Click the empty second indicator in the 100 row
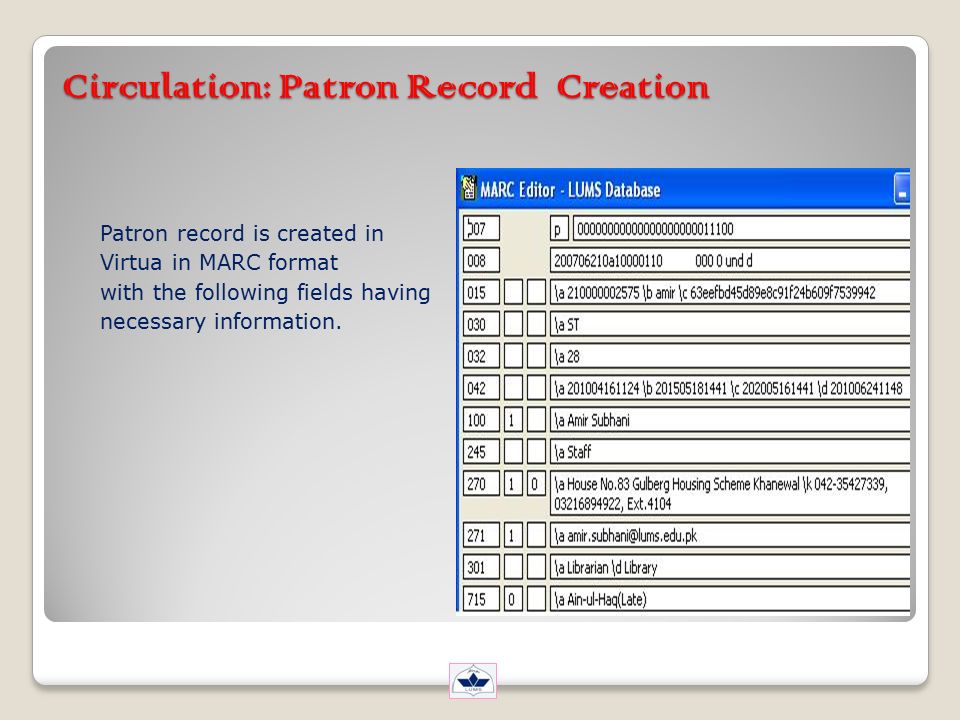This screenshot has width=960, height=720. pos(536,419)
